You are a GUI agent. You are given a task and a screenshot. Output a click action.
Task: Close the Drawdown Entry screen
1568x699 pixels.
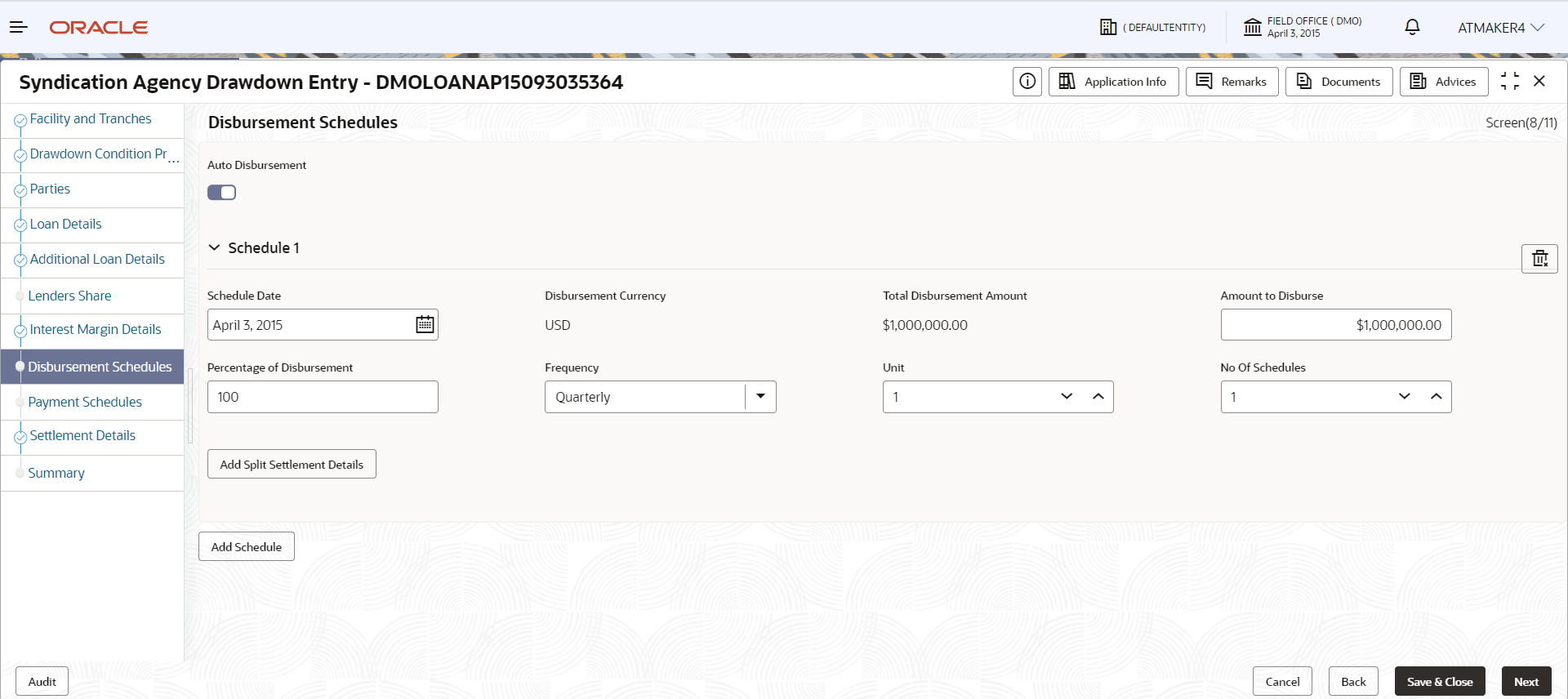pos(1539,81)
